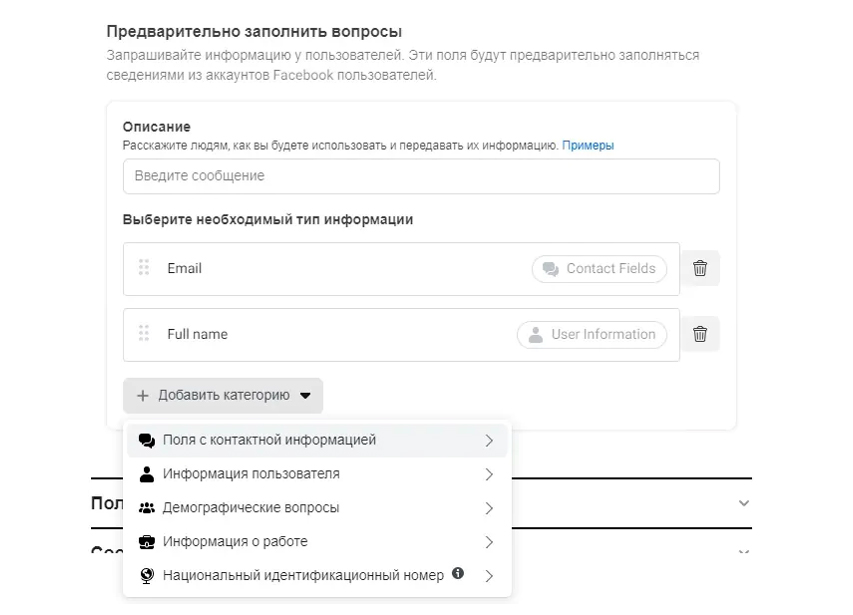Viewport: 853px width, 615px height.
Task: Click group icon beside Демографические вопросы
Action: (147, 508)
